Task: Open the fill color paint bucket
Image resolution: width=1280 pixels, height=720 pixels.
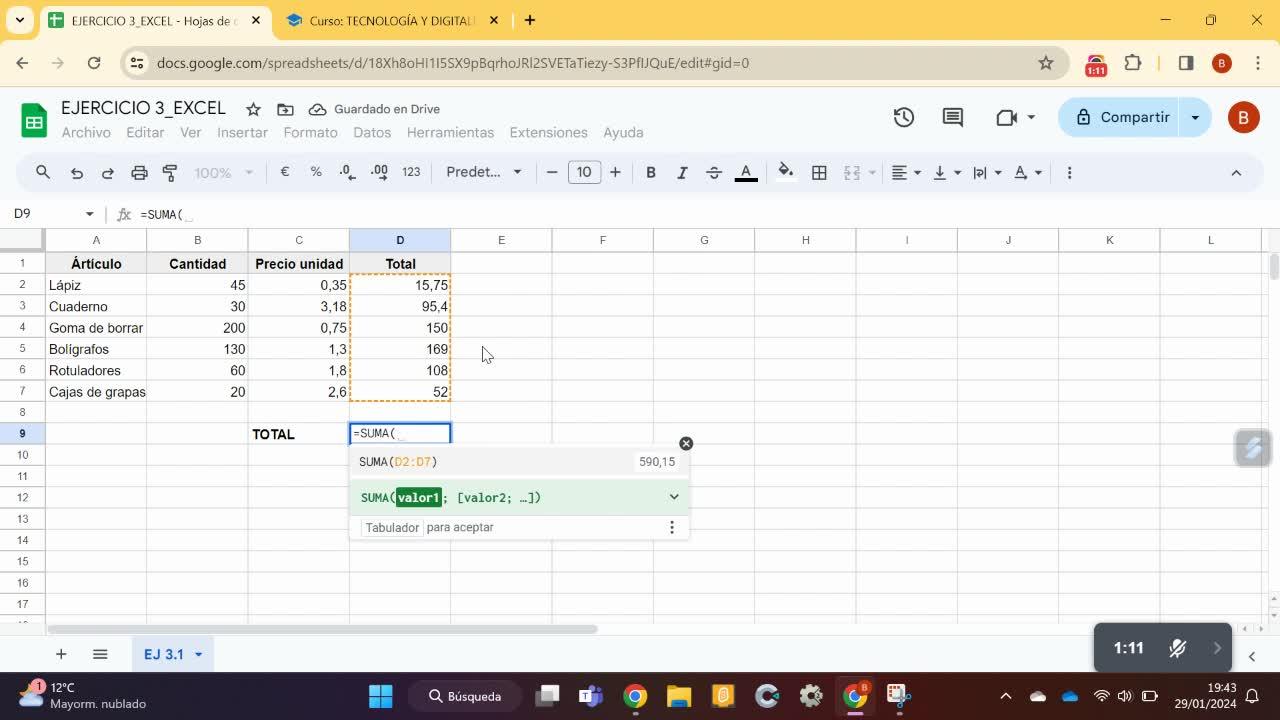Action: (x=786, y=172)
